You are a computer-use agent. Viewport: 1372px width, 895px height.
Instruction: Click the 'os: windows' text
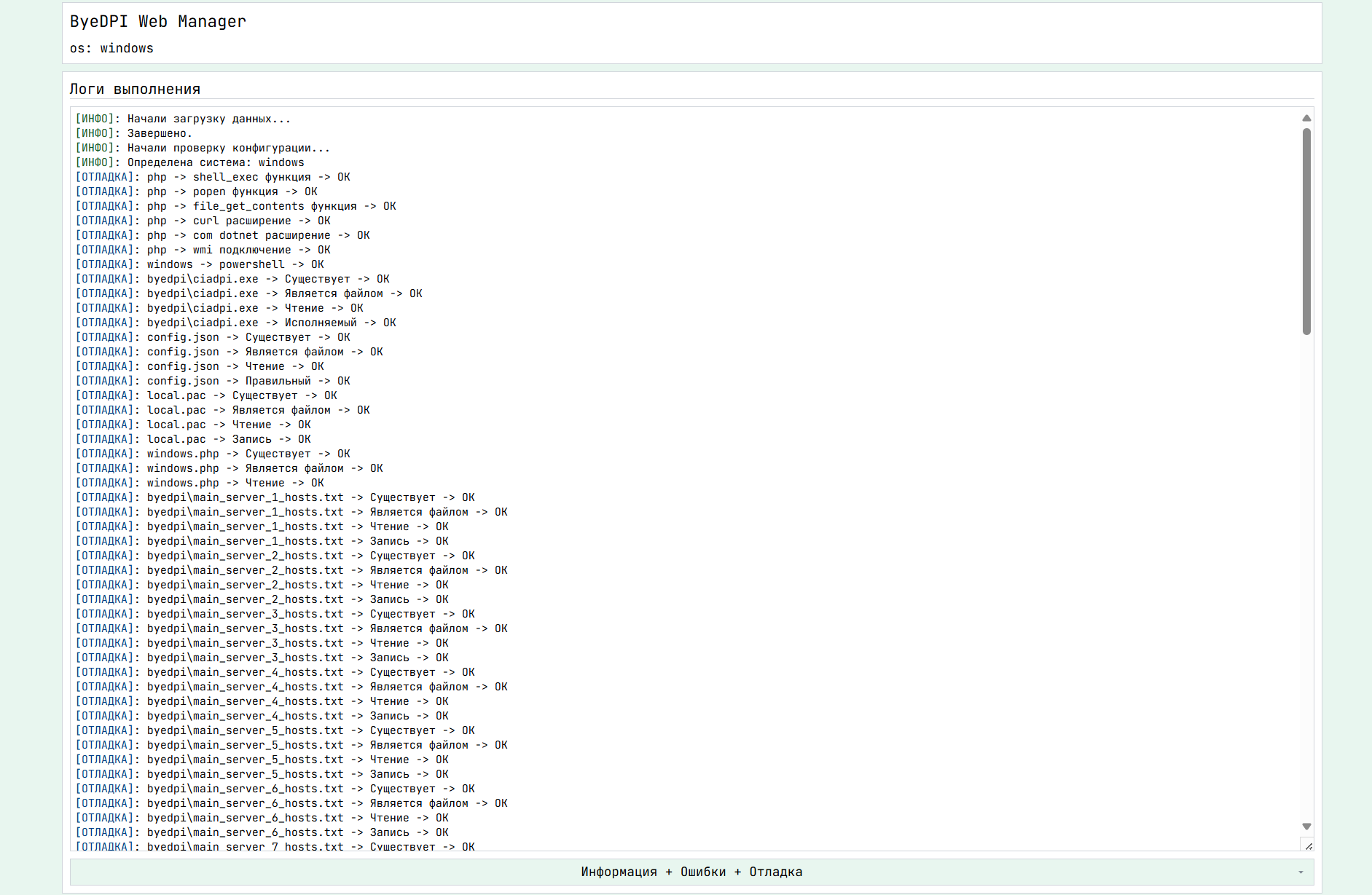[111, 48]
